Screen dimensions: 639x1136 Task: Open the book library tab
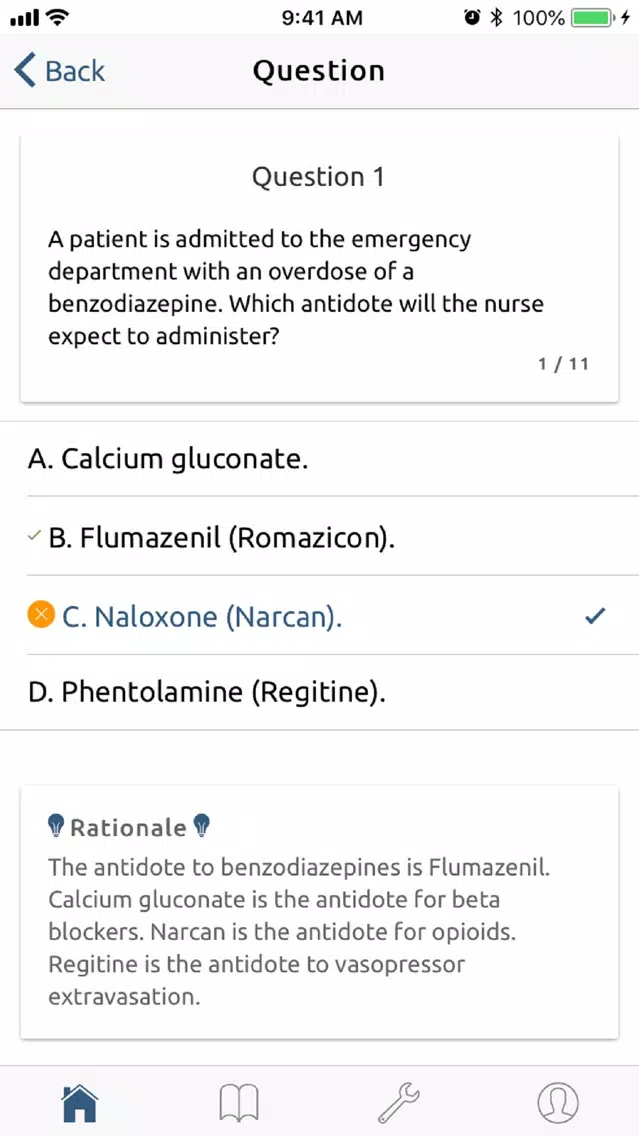[238, 1103]
